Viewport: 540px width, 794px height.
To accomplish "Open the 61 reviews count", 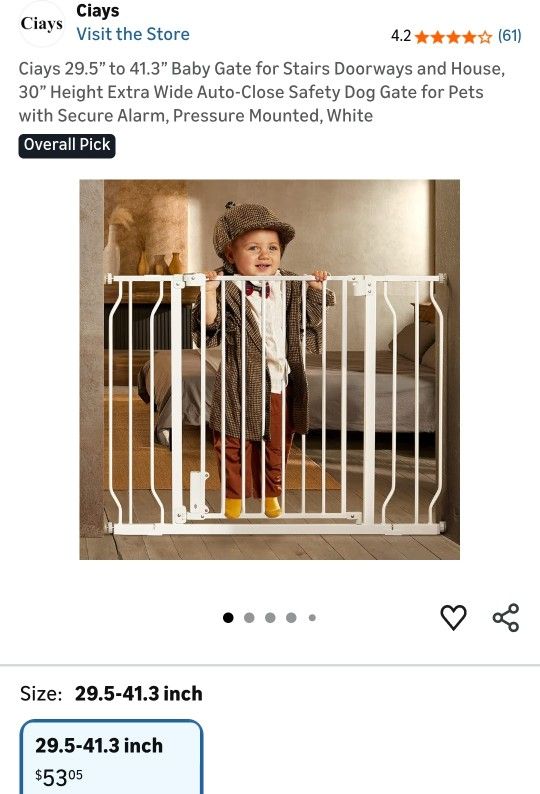I will pyautogui.click(x=509, y=36).
